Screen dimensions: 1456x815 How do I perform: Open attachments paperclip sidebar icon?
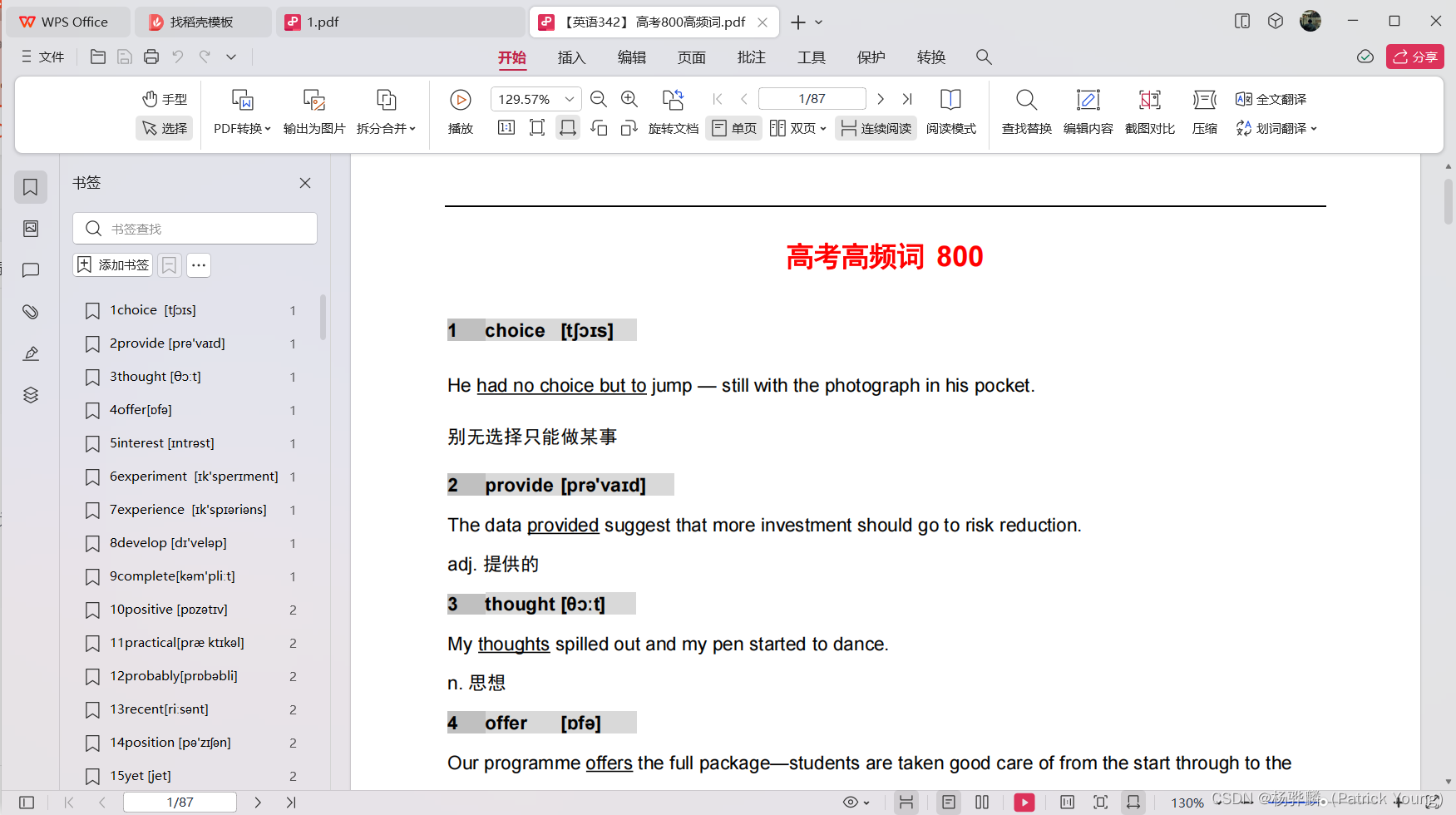coord(31,312)
